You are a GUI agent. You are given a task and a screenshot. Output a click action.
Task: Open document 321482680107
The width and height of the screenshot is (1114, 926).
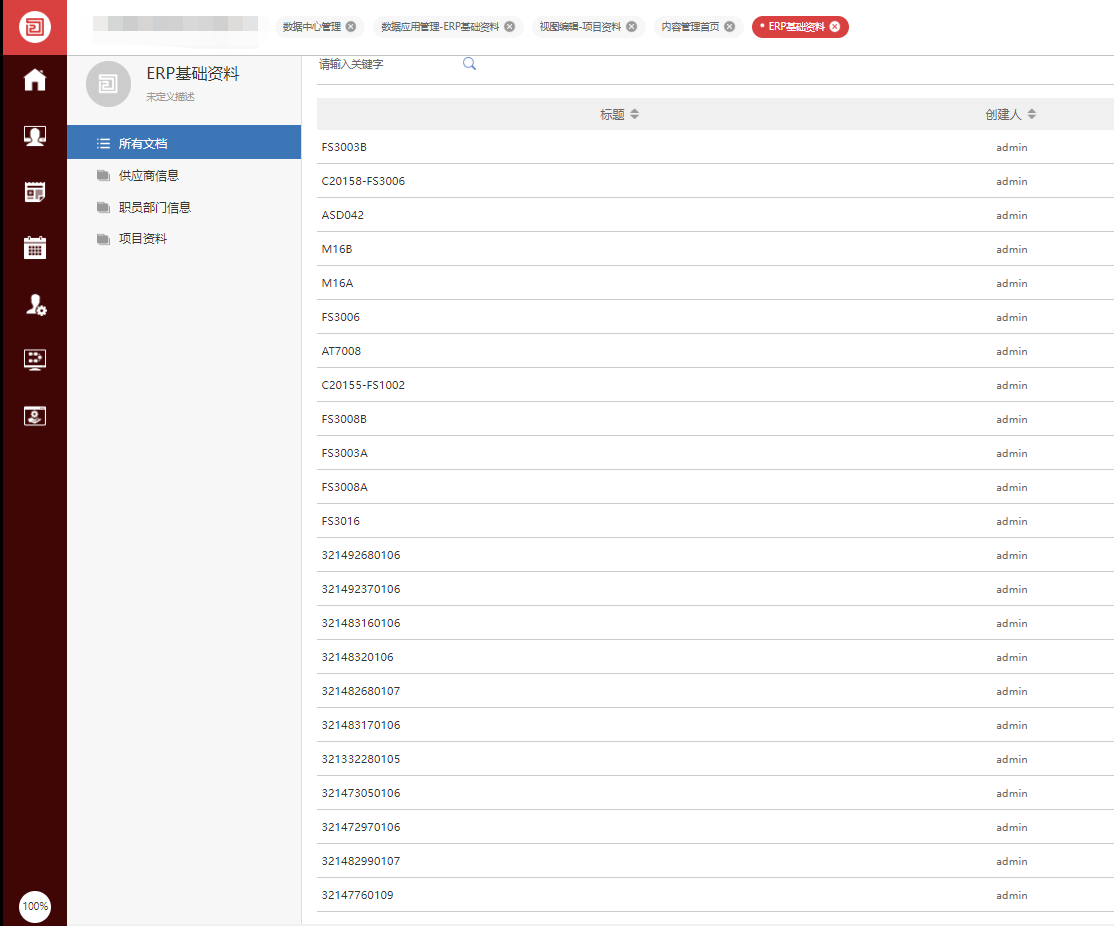point(361,691)
